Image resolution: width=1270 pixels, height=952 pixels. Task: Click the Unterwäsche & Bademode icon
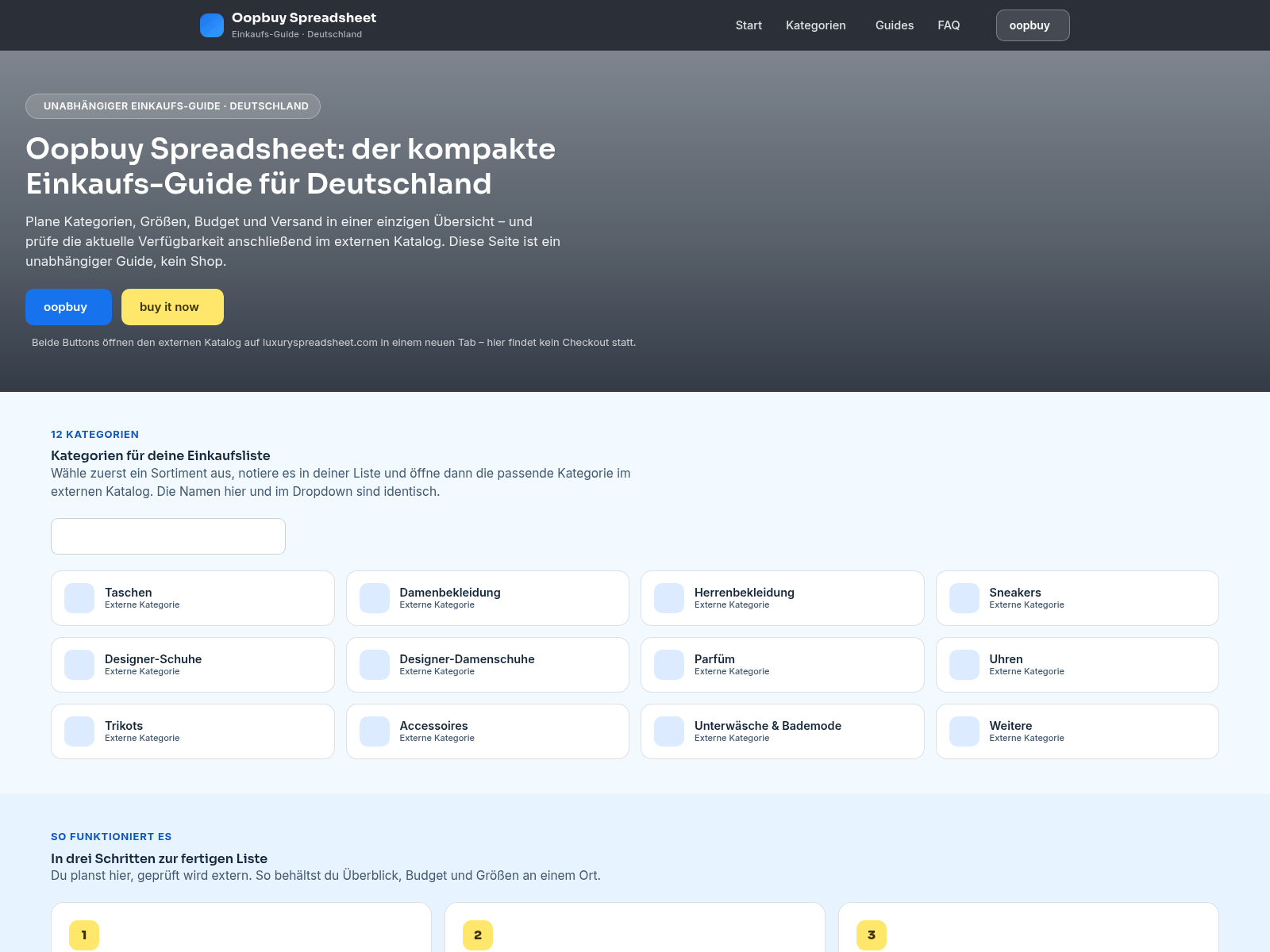click(x=669, y=731)
